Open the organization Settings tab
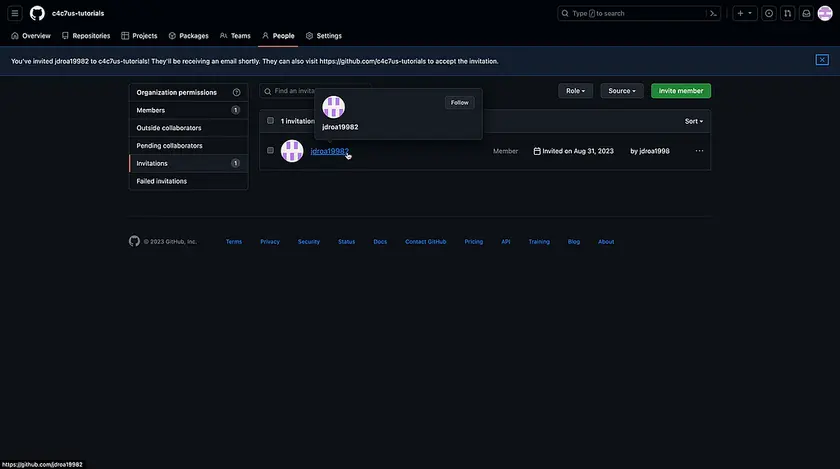Screen dimensions: 840x469 tap(324, 36)
